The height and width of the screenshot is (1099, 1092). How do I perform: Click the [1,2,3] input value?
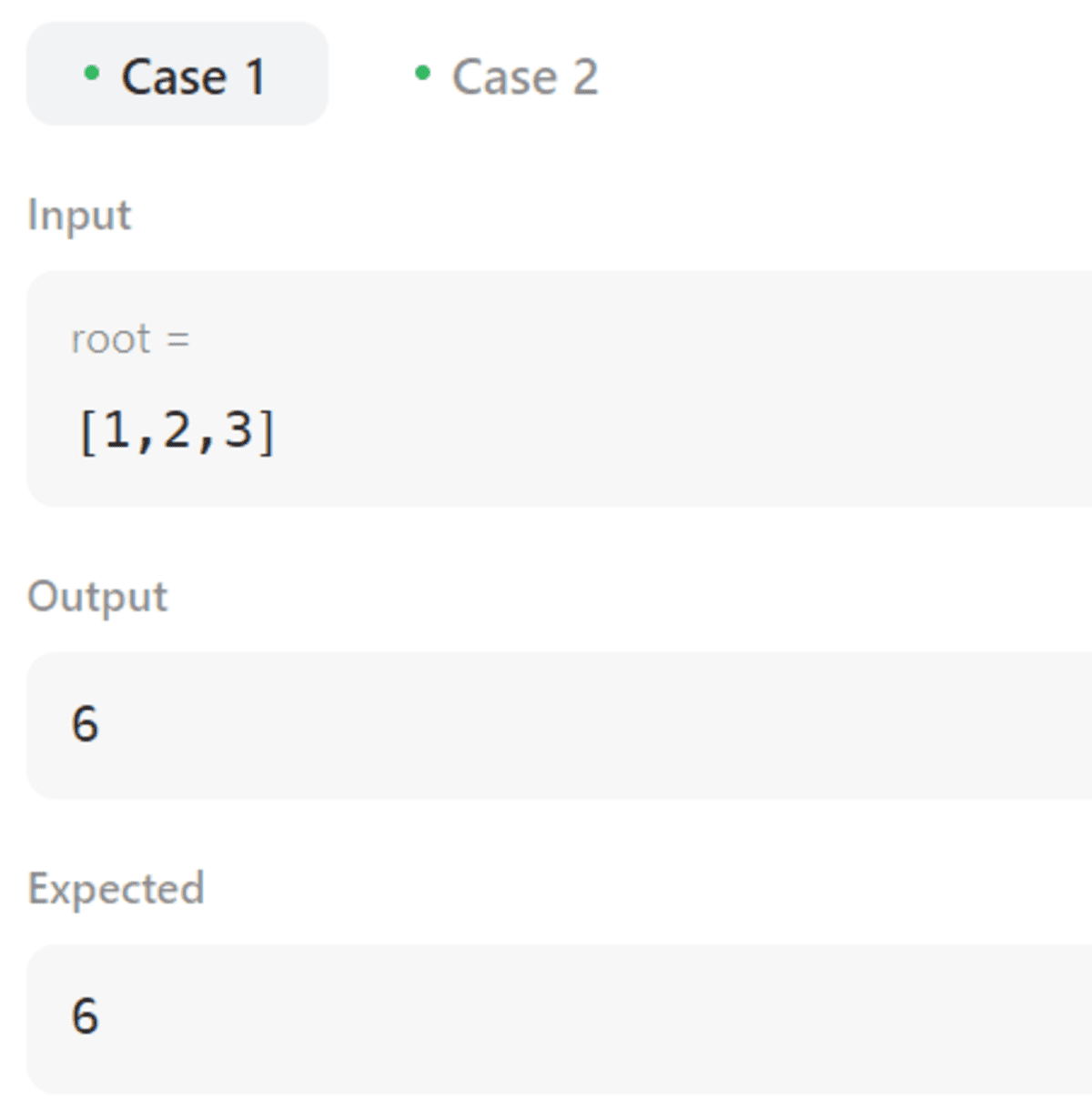pyautogui.click(x=177, y=430)
